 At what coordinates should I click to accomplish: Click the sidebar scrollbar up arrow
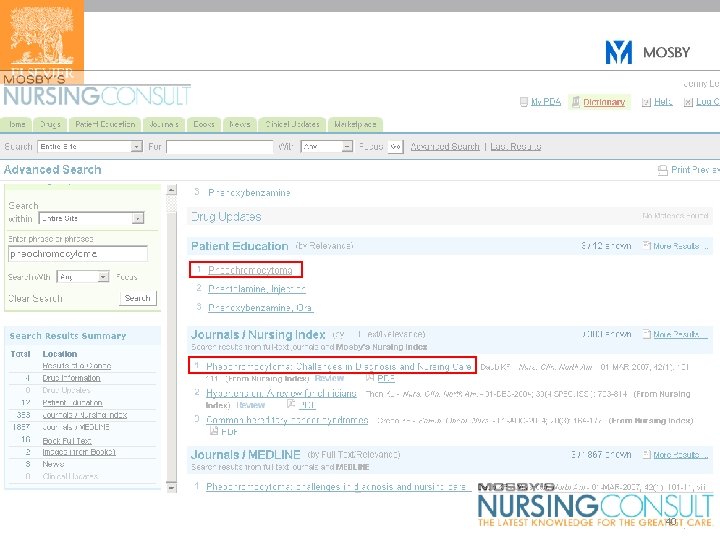point(172,190)
